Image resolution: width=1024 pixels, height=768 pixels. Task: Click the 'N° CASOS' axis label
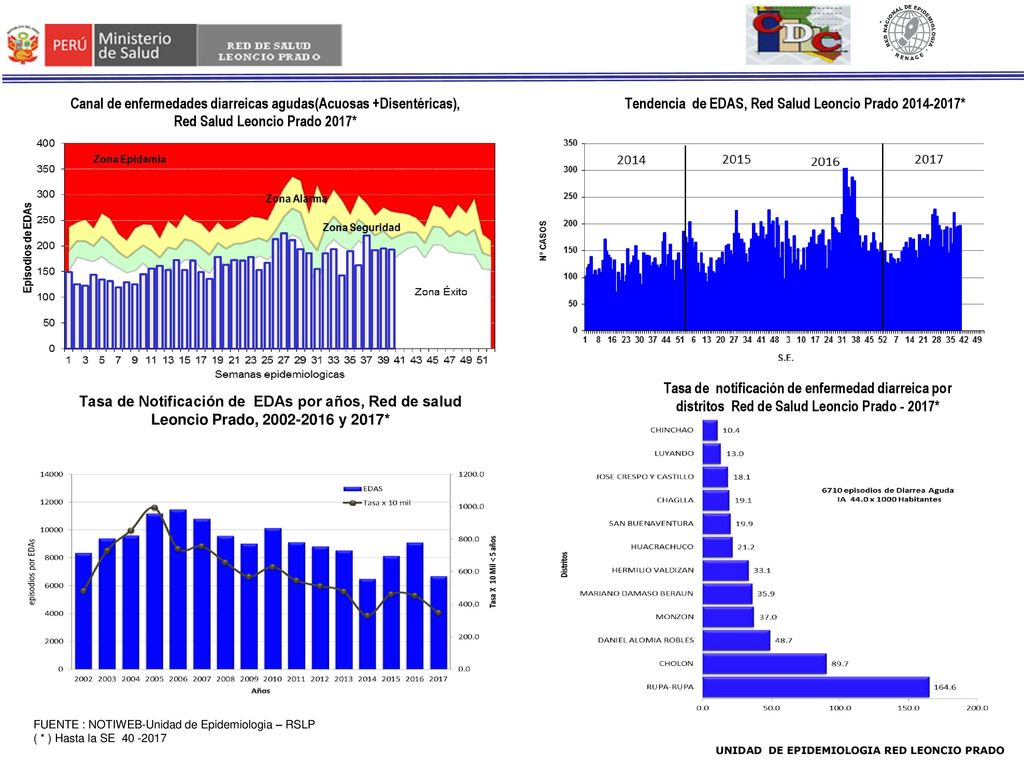(542, 240)
